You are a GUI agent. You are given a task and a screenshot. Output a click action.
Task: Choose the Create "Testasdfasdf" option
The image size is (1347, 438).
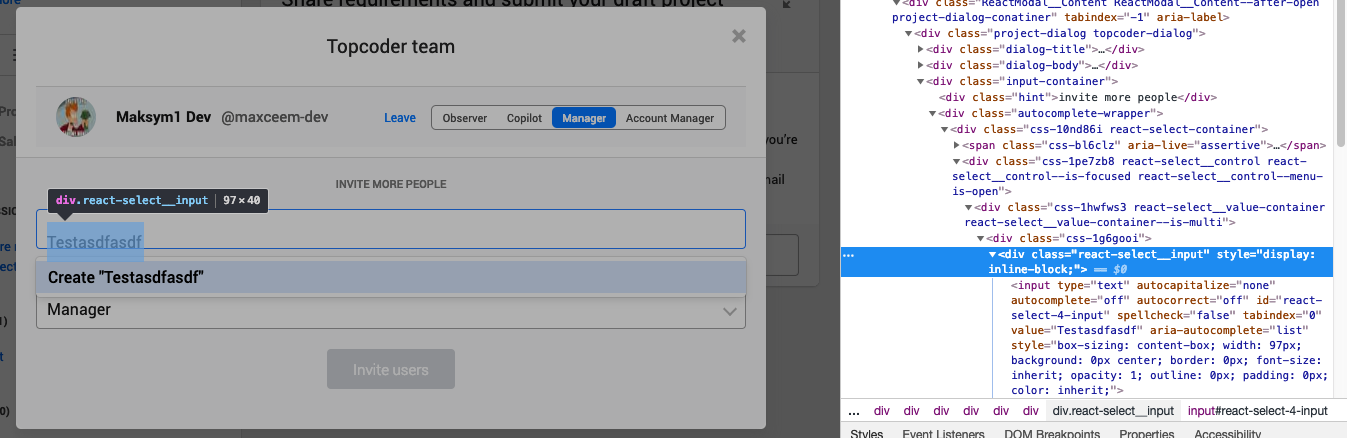click(391, 277)
